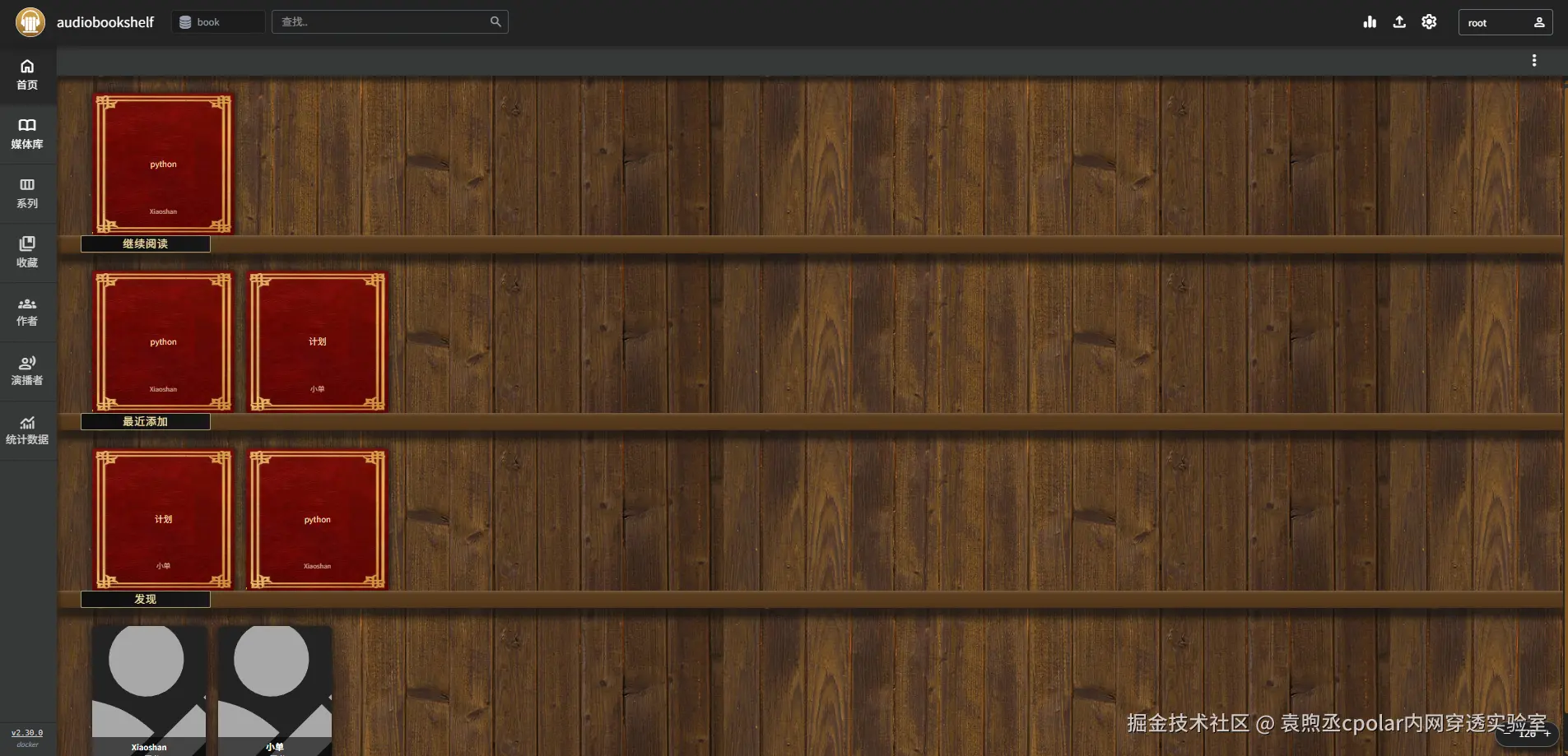Open author card 小单
The width and height of the screenshot is (1568, 756).
pyautogui.click(x=275, y=691)
